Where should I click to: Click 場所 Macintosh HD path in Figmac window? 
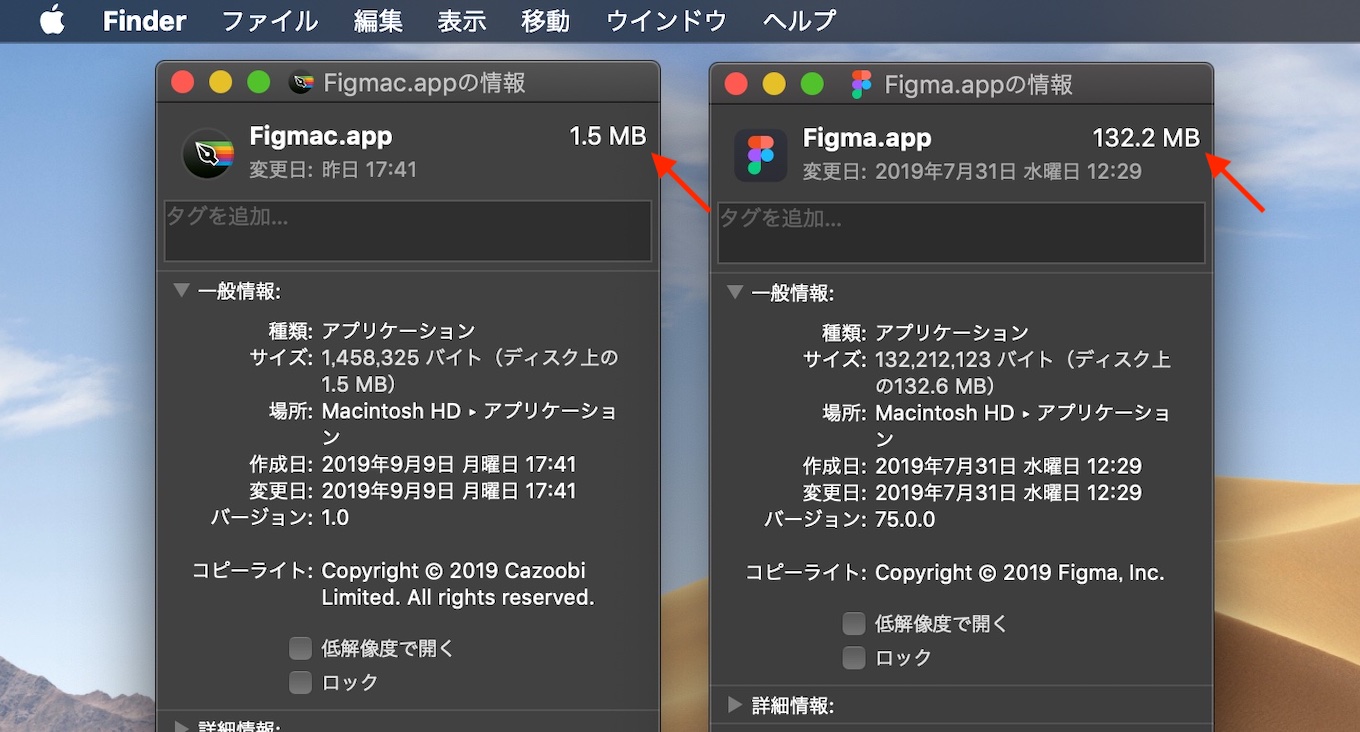(x=469, y=424)
